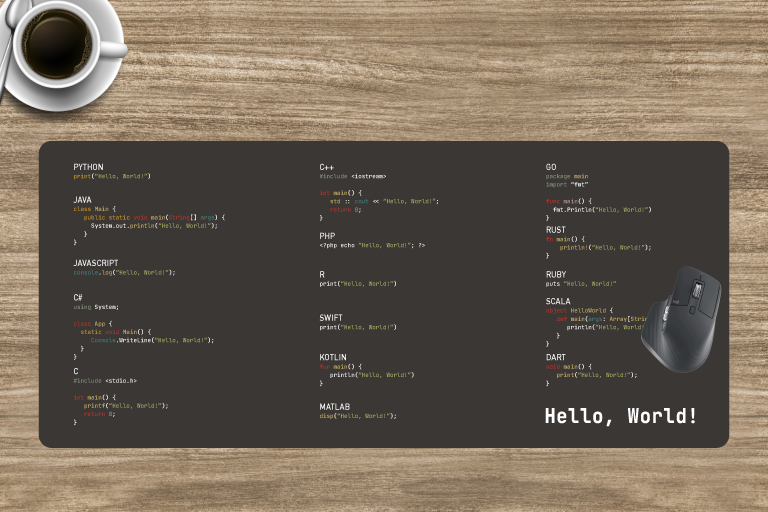The height and width of the screenshot is (512, 768).
Task: Select the "console.log" code line
Action: 124,272
